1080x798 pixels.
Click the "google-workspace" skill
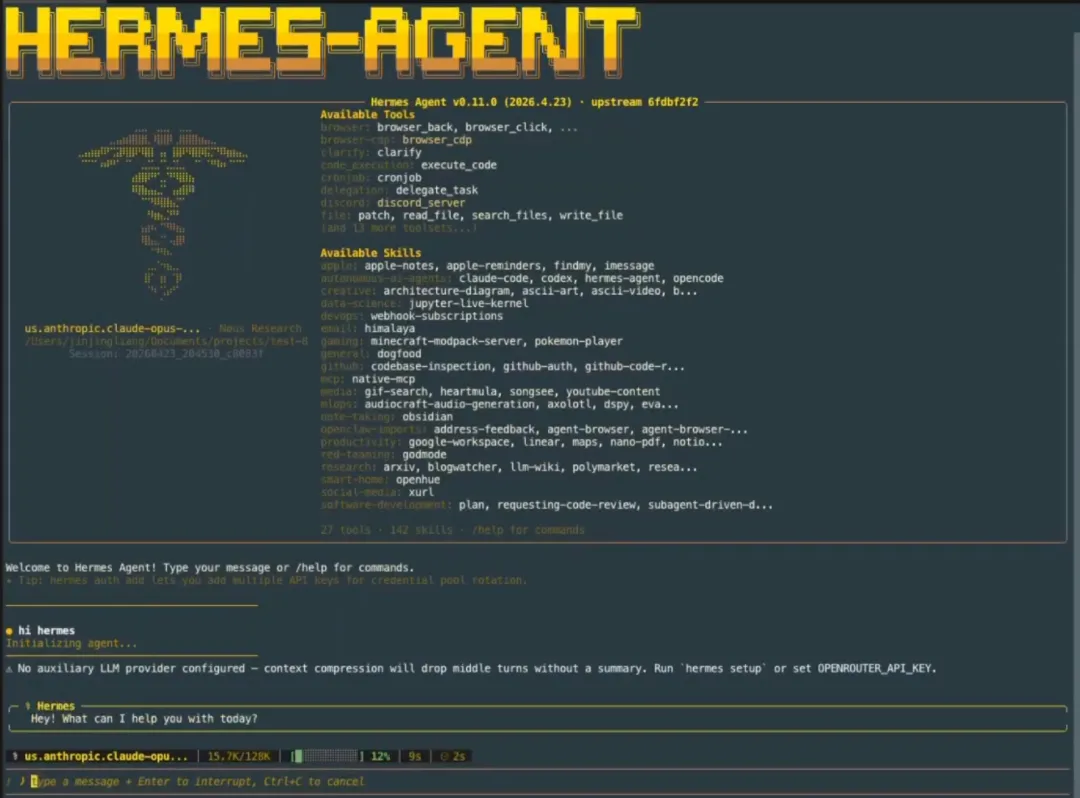[459, 442]
